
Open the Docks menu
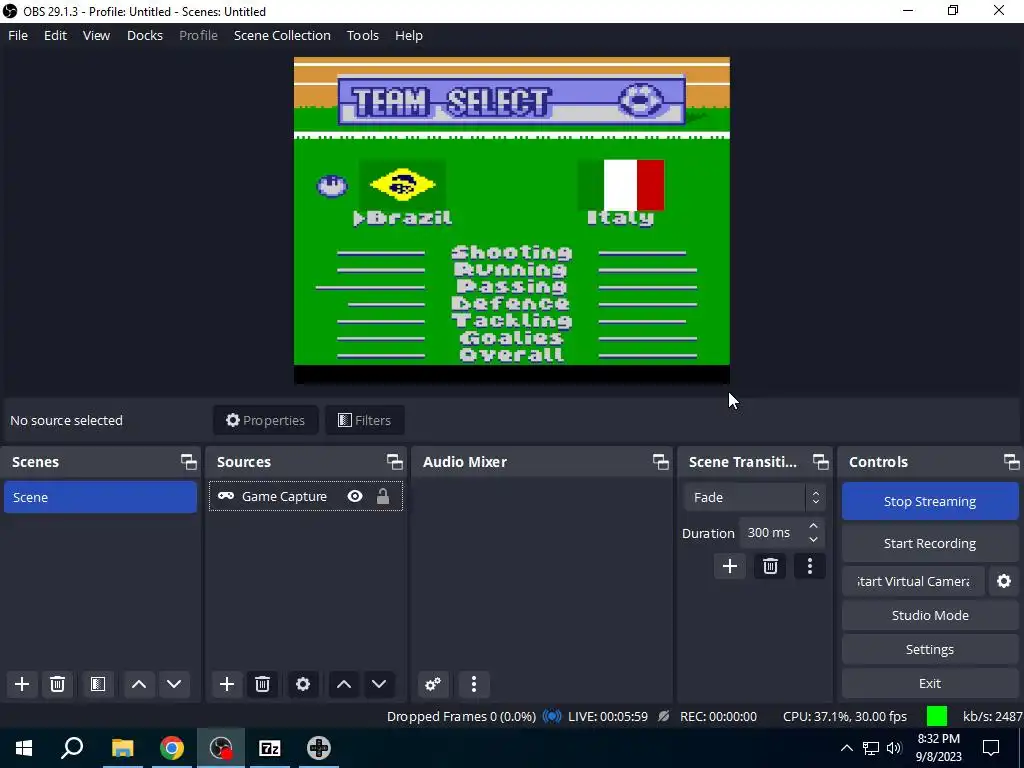[x=144, y=35]
